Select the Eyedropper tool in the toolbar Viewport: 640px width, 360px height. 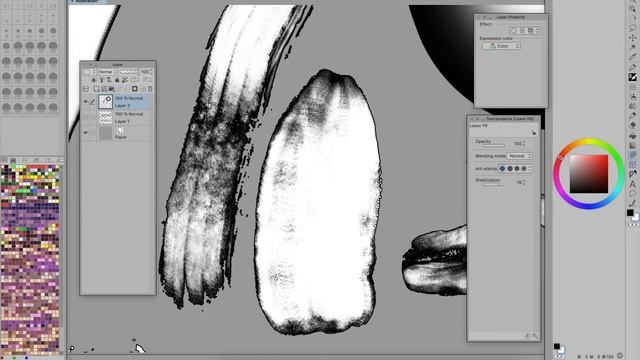632,56
